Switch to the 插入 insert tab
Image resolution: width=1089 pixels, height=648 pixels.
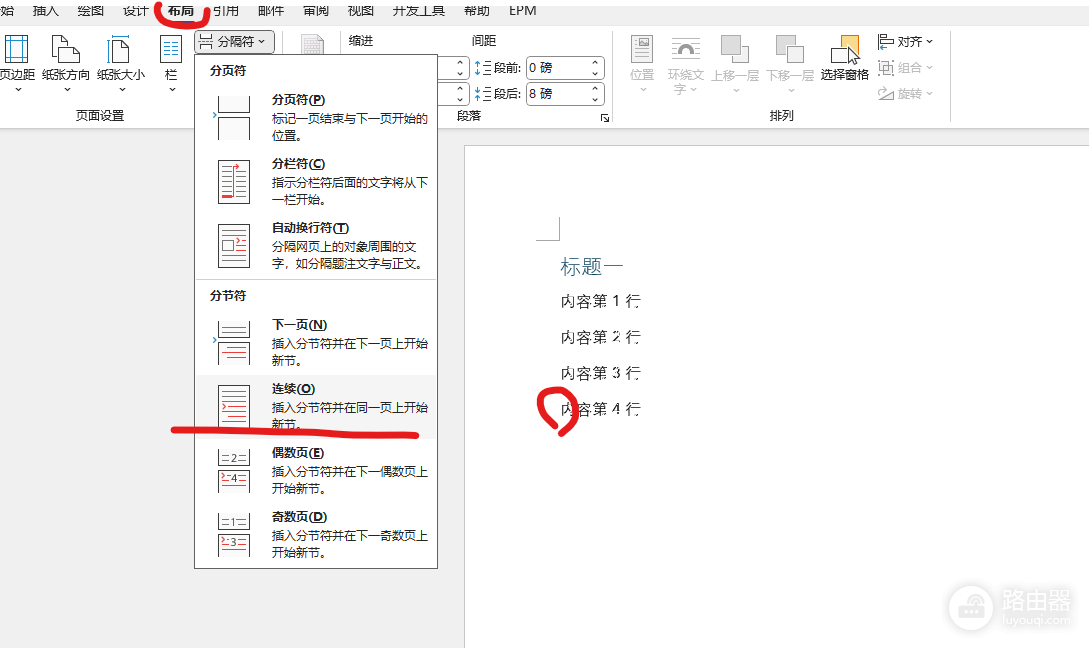point(46,10)
